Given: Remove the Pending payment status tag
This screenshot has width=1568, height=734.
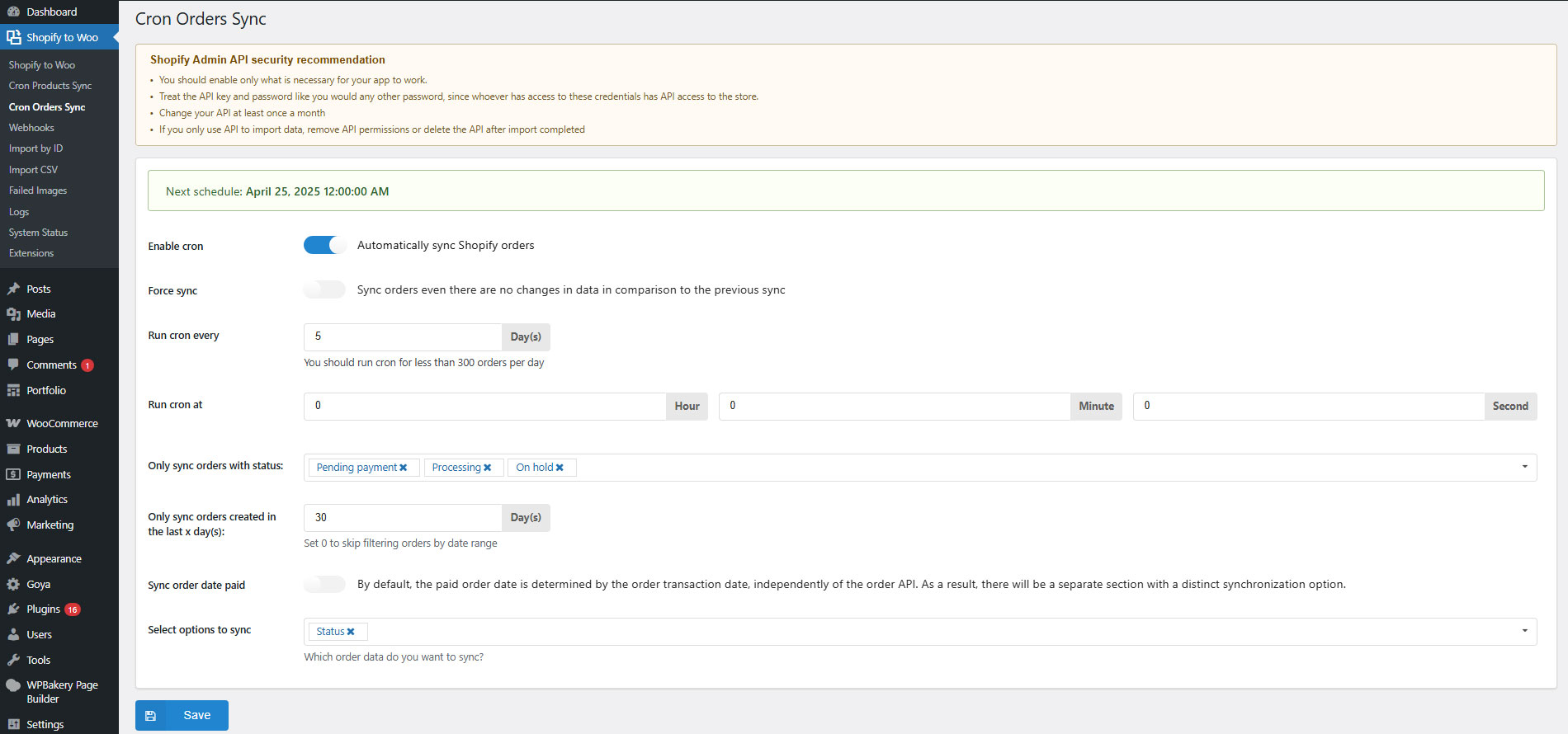Looking at the screenshot, I should pyautogui.click(x=404, y=468).
